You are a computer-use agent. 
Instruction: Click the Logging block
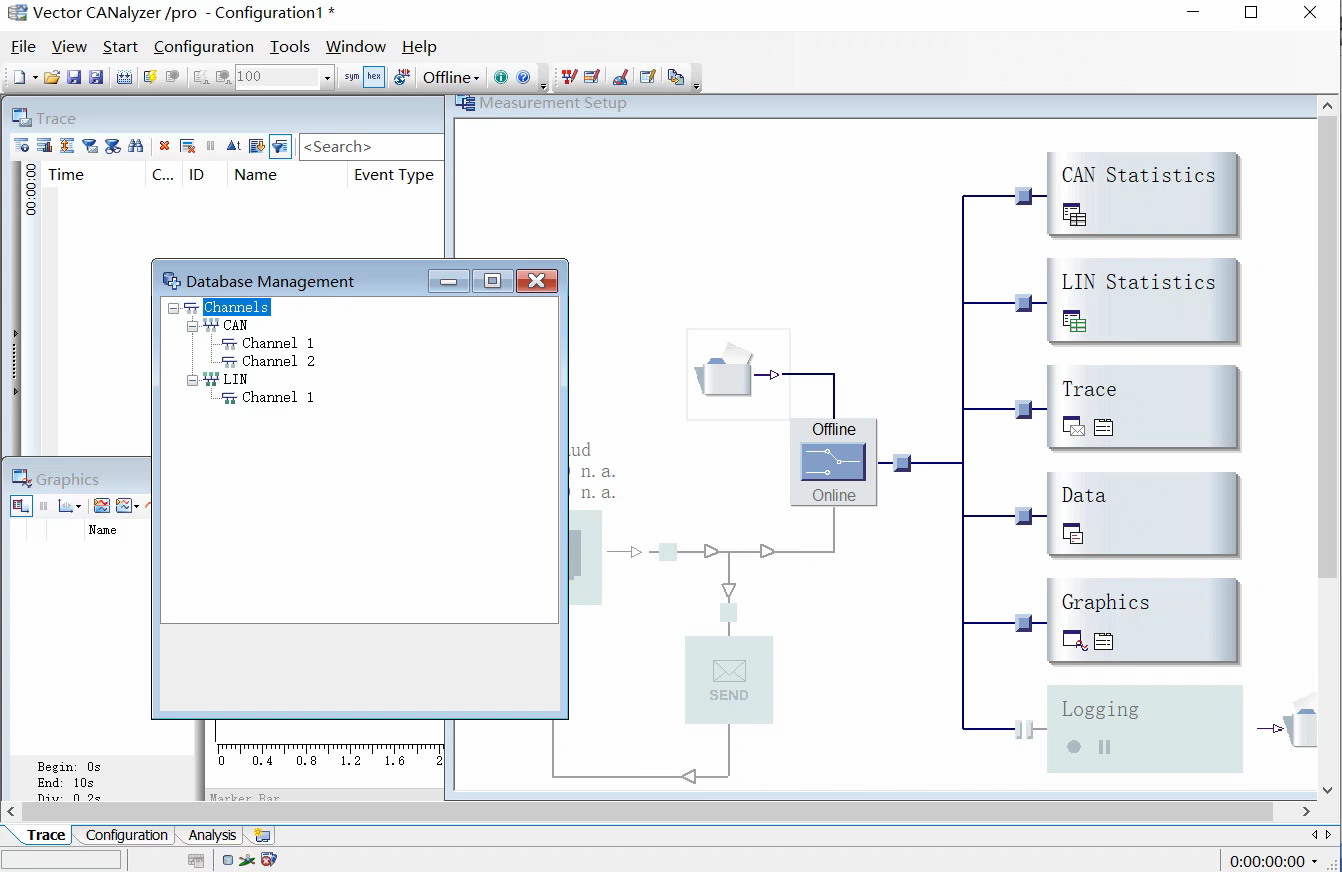(x=1145, y=729)
